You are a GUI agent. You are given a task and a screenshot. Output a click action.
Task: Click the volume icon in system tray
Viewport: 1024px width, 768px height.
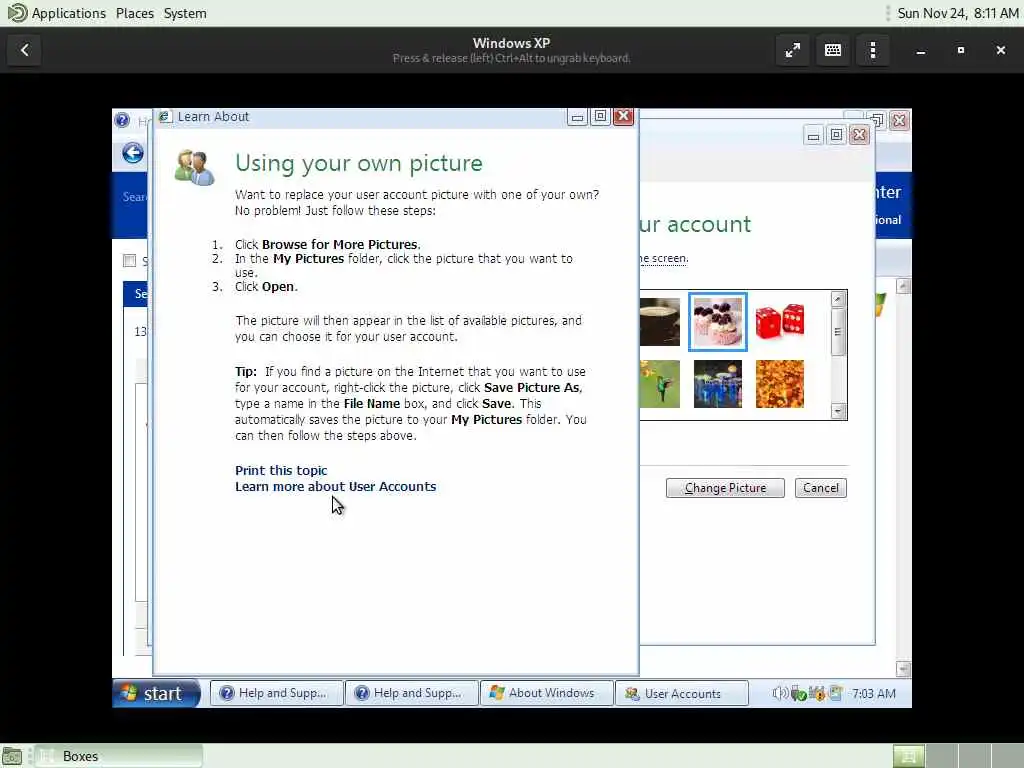pyautogui.click(x=779, y=694)
